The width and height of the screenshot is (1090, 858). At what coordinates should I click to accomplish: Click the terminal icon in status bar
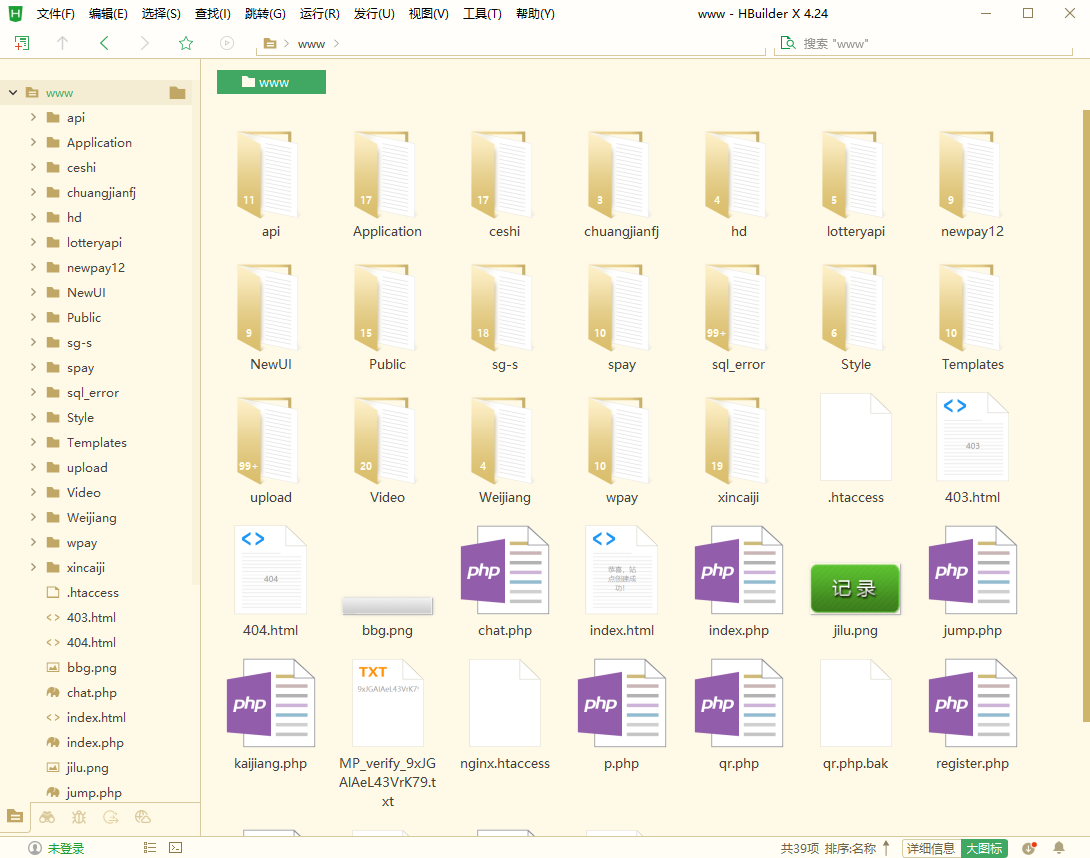(175, 848)
